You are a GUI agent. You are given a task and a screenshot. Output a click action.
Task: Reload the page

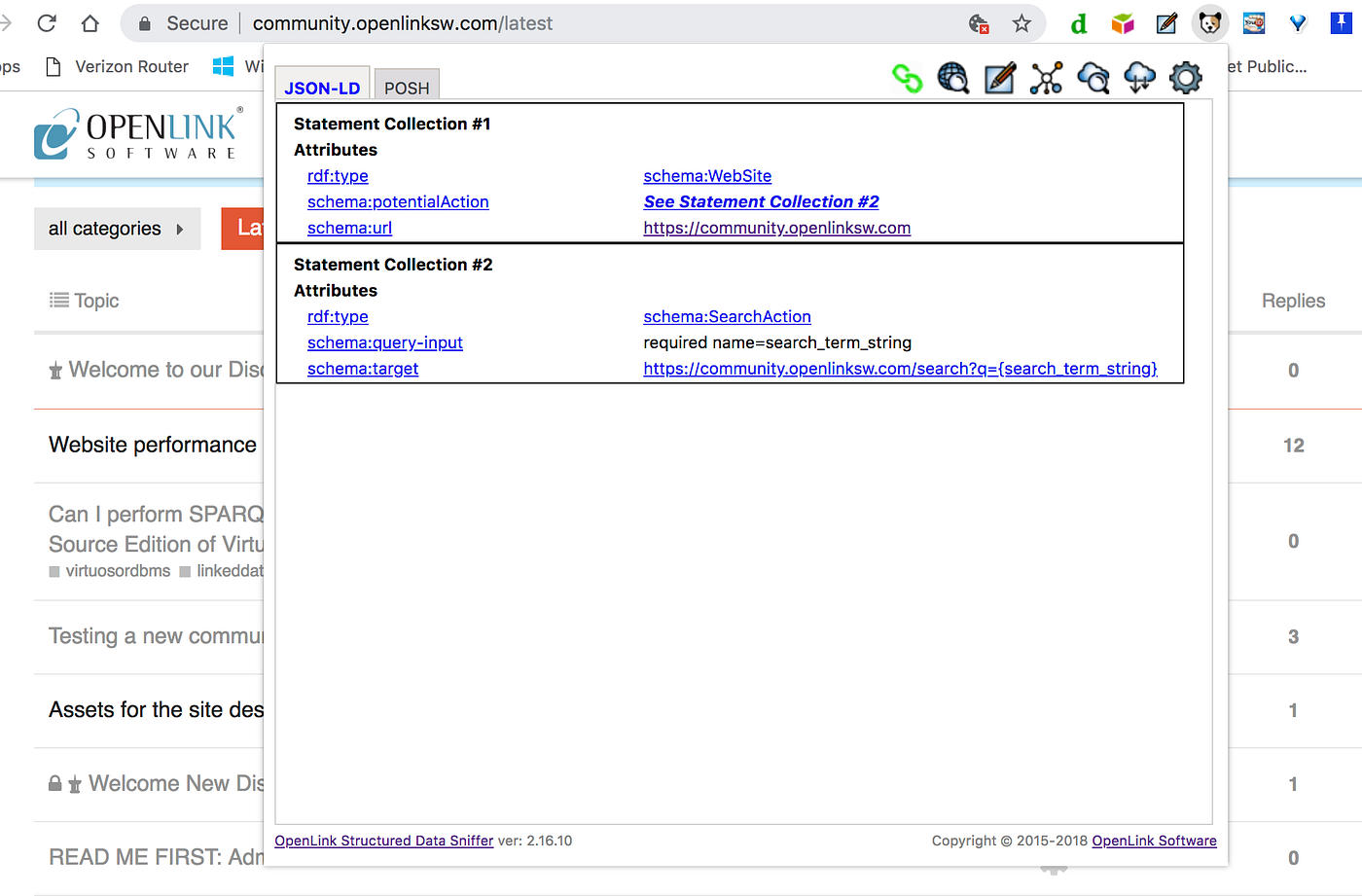pos(47,23)
